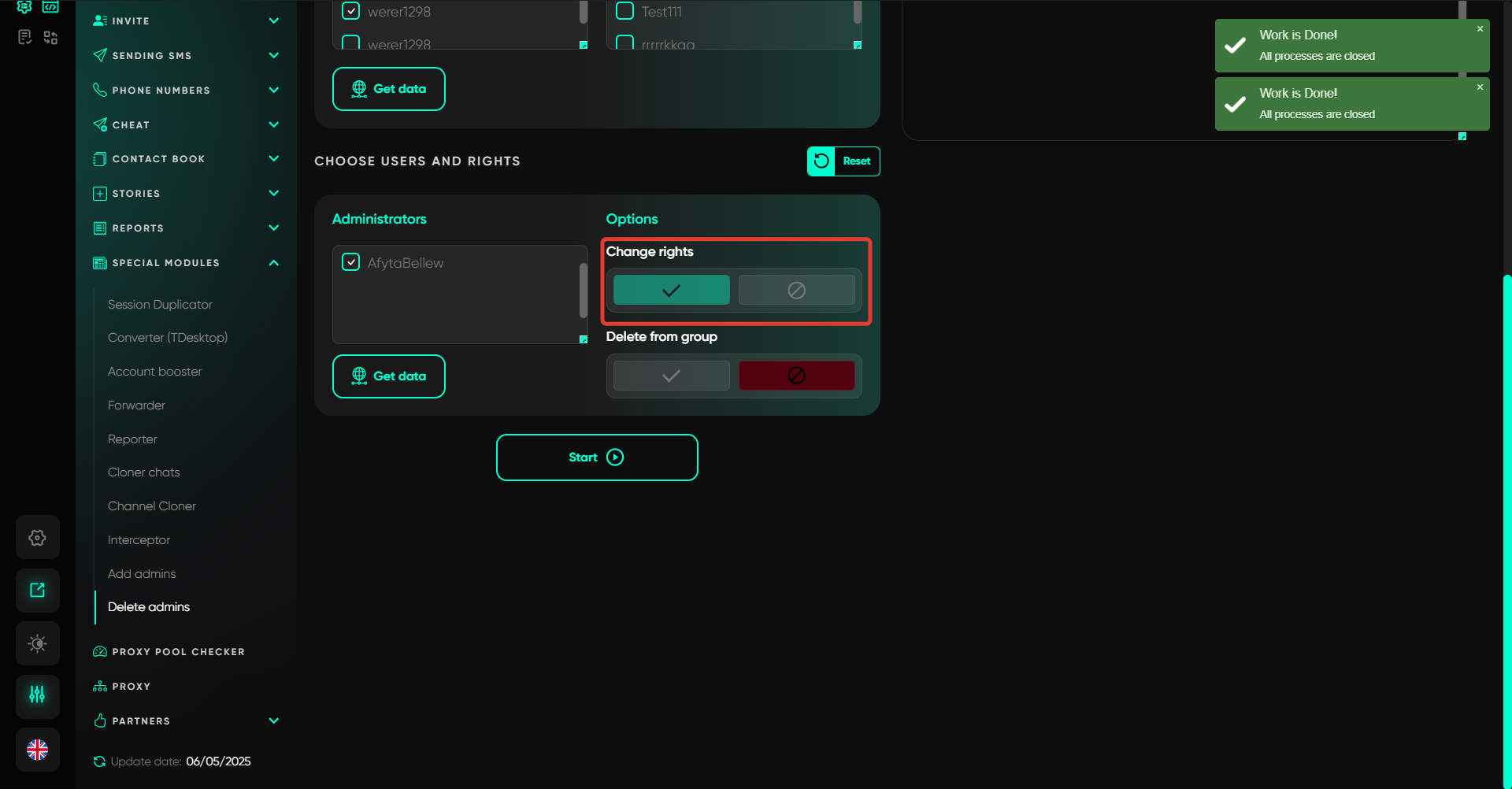The height and width of the screenshot is (789, 1512).
Task: Tick the Test111 checkbox
Action: pos(624,11)
